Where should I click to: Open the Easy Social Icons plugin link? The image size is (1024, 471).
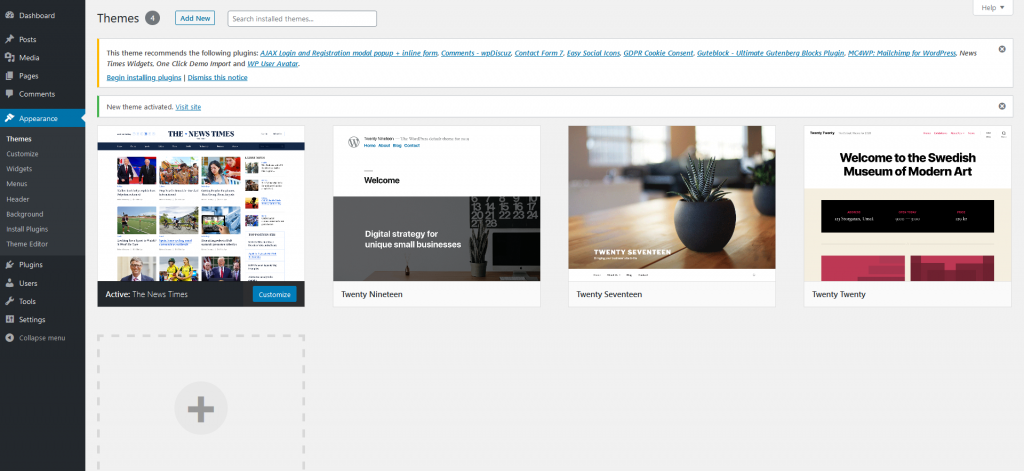[x=593, y=54]
